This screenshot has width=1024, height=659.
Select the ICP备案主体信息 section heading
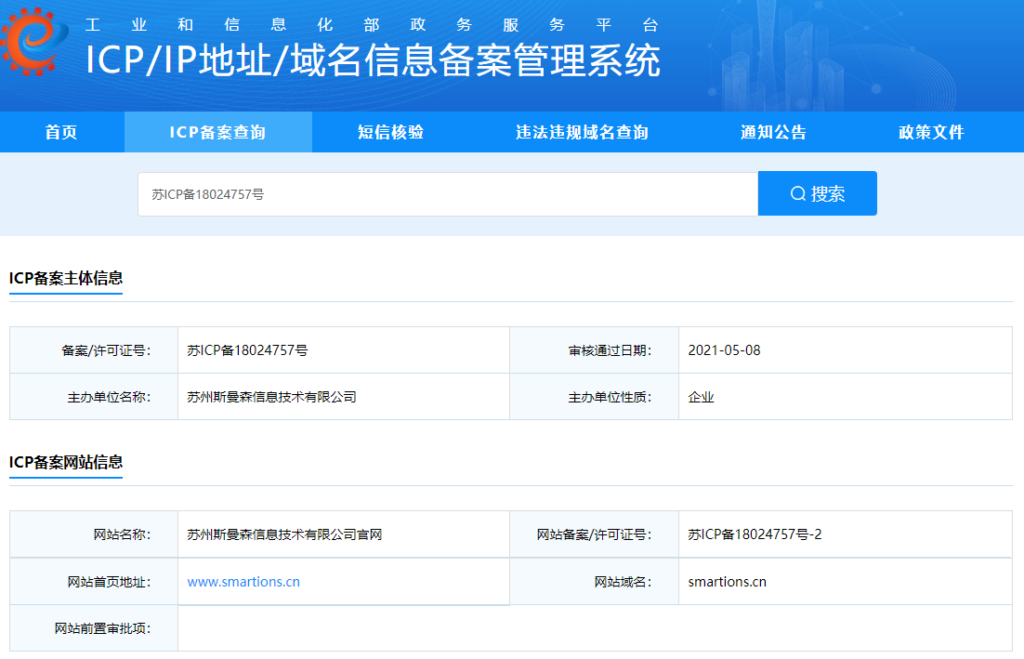tap(66, 278)
